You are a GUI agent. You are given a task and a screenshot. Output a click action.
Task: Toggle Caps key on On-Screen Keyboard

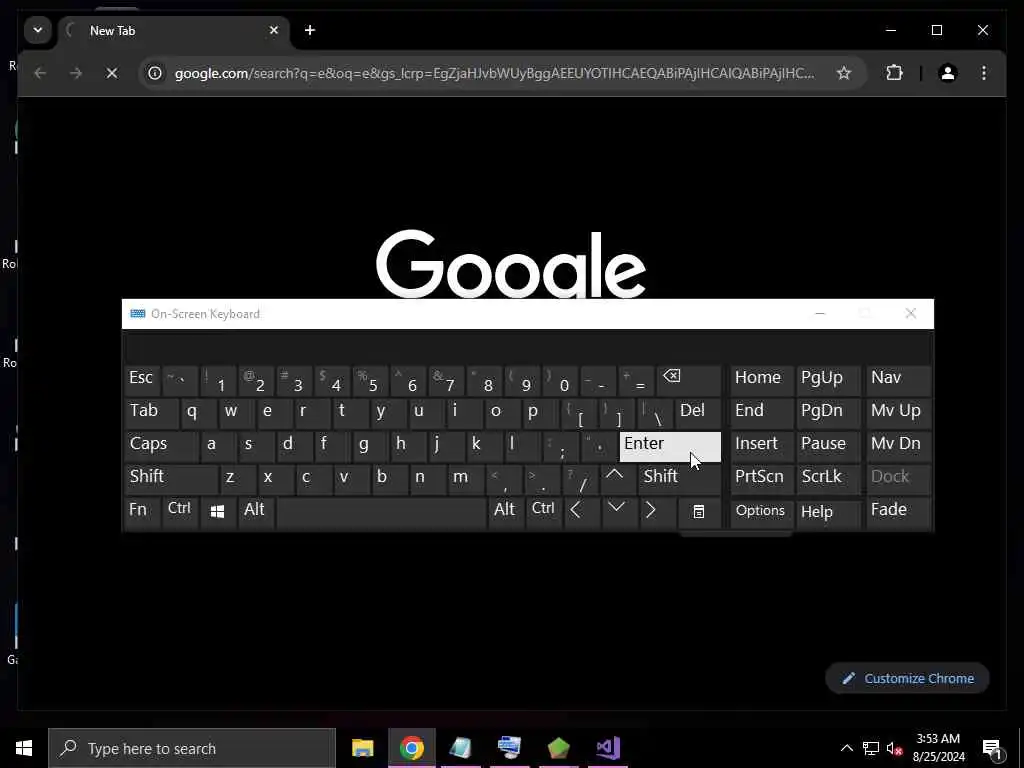tap(161, 445)
